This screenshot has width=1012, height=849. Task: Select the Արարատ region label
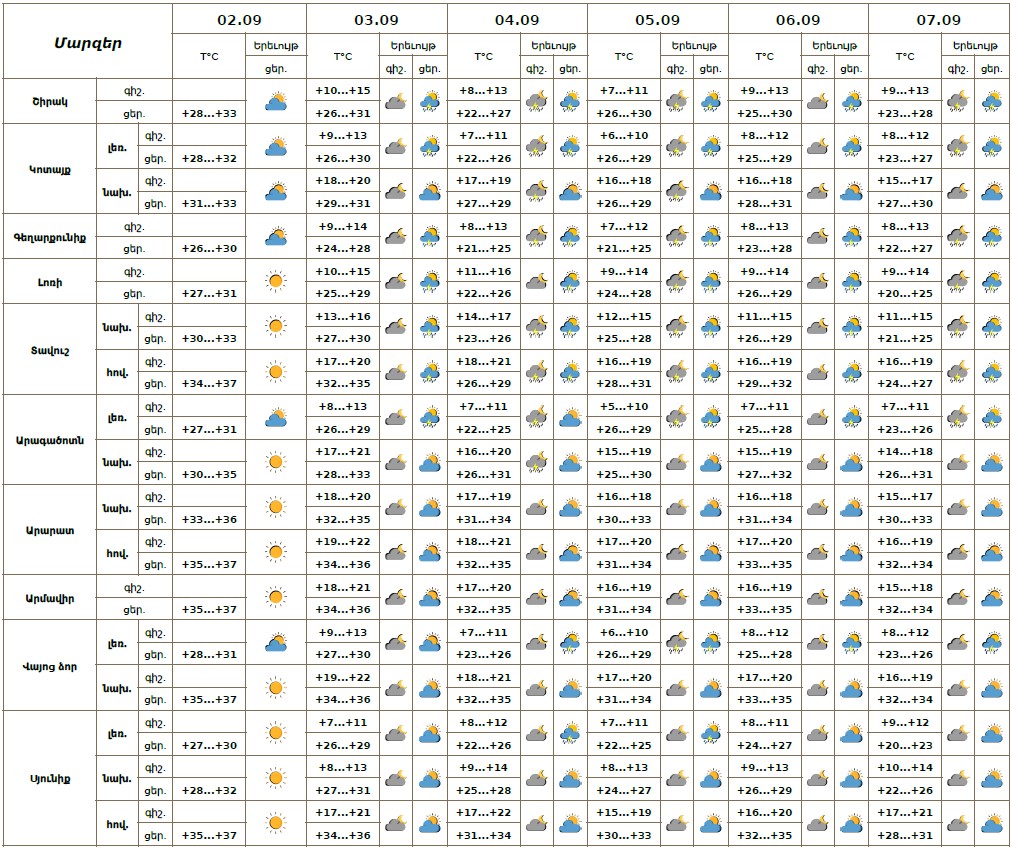click(50, 531)
